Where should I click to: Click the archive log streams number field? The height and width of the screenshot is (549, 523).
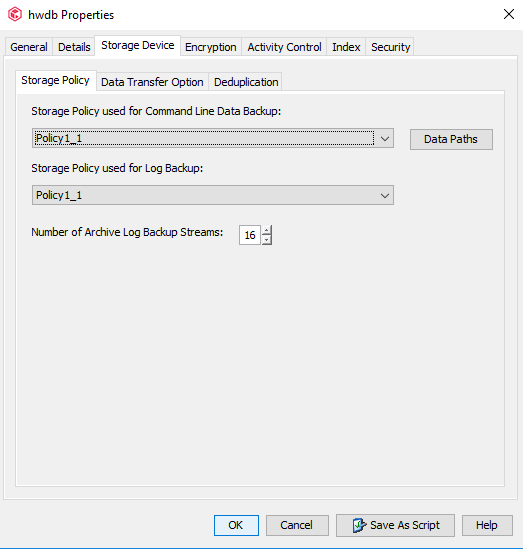click(250, 235)
